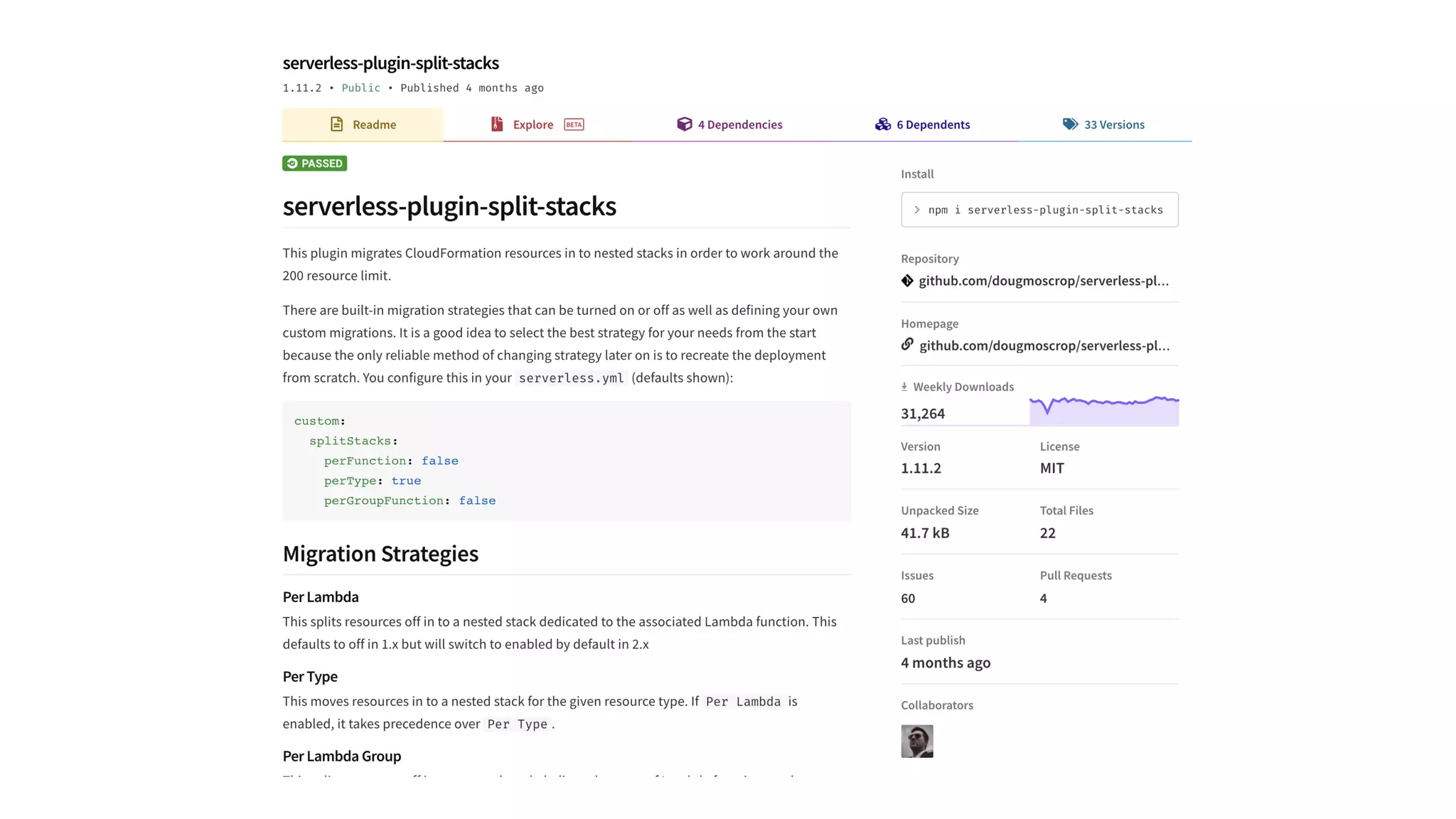Open the Repository github link
The image size is (1456, 819).
[1043, 281]
